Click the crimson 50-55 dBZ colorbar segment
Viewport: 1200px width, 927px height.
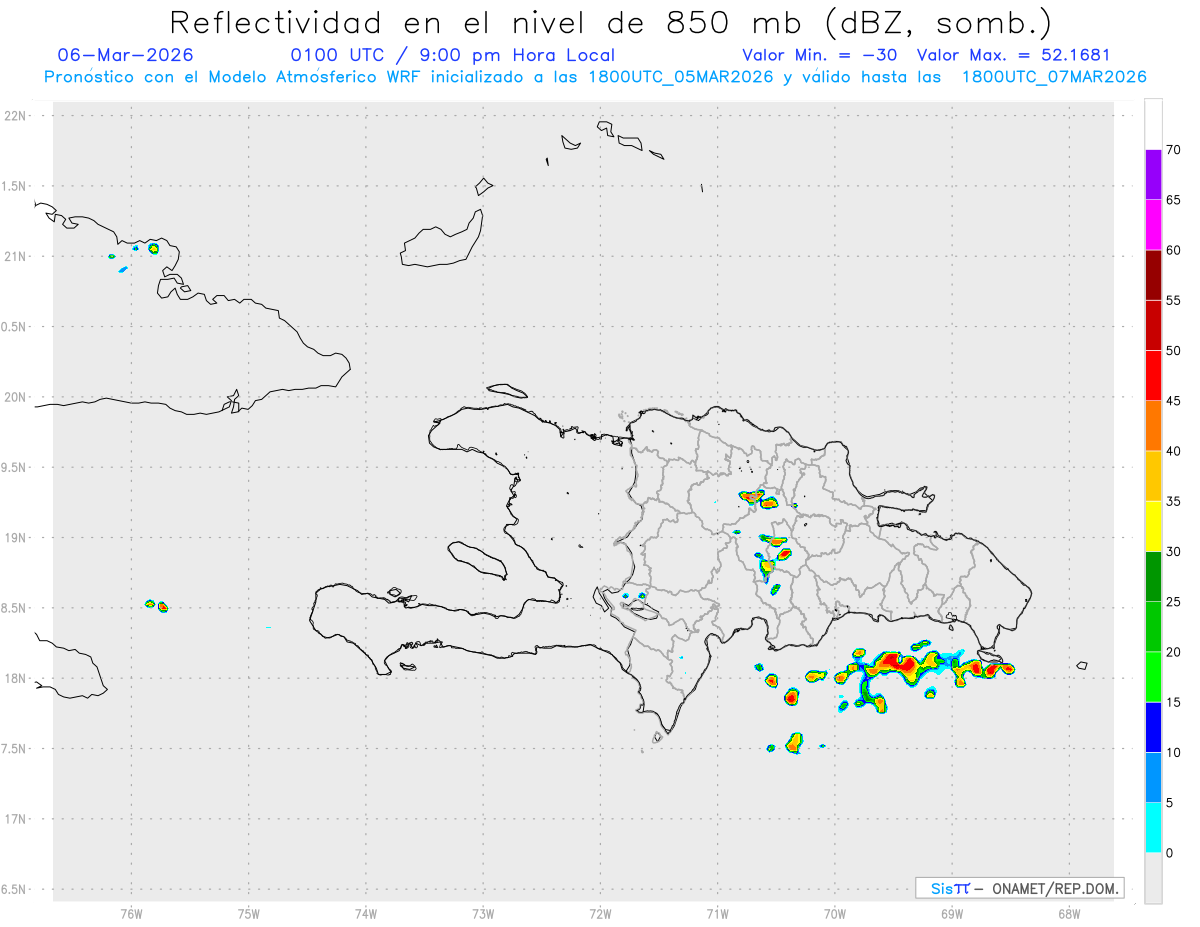pos(1153,325)
